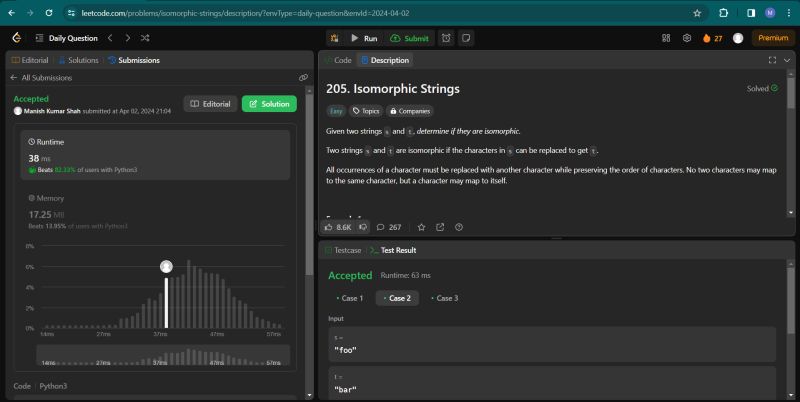800x402 pixels.
Task: Open browser extensions puzzle icon
Action: click(x=723, y=13)
